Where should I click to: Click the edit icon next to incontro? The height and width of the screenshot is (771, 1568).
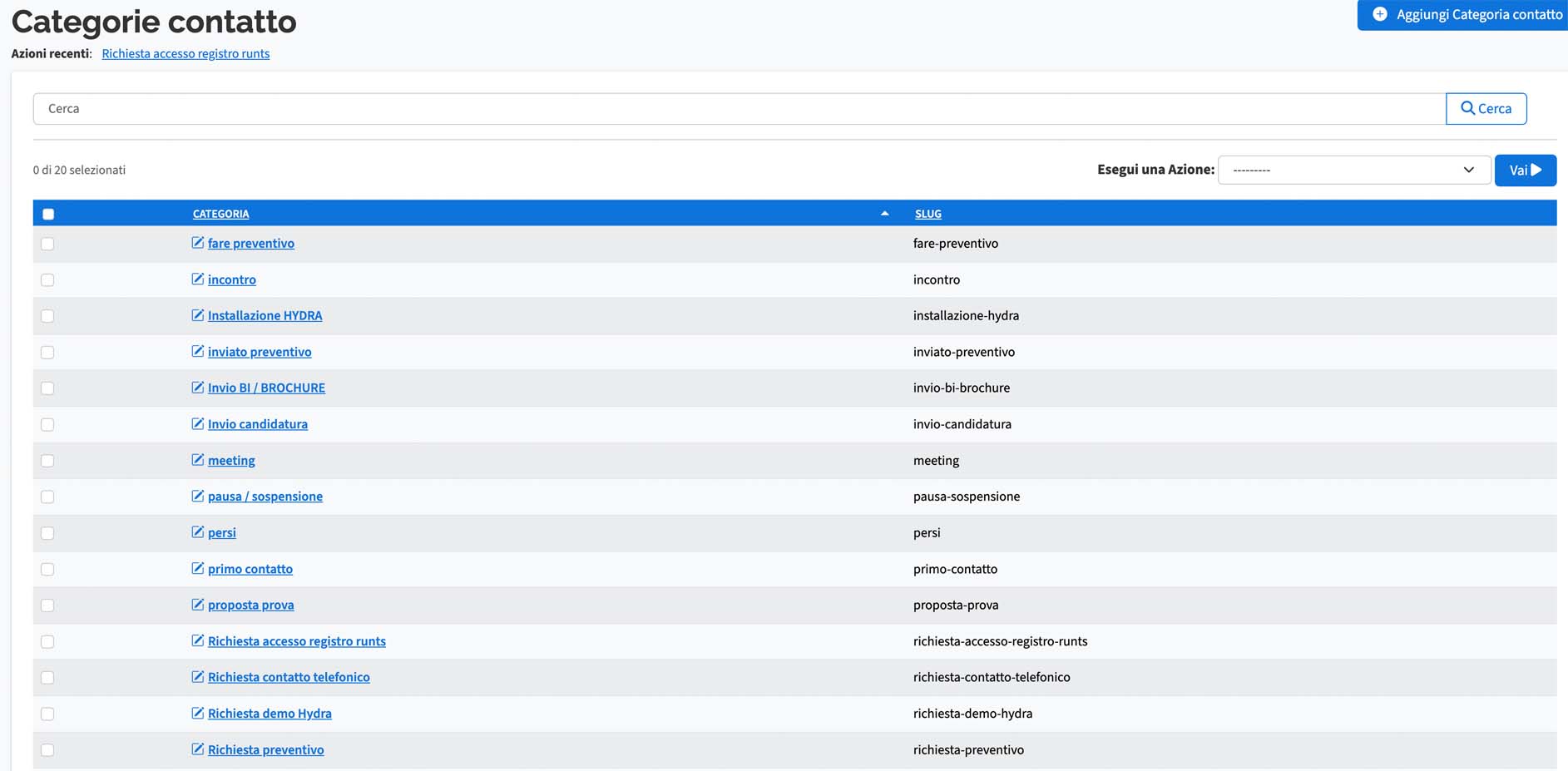click(x=197, y=279)
